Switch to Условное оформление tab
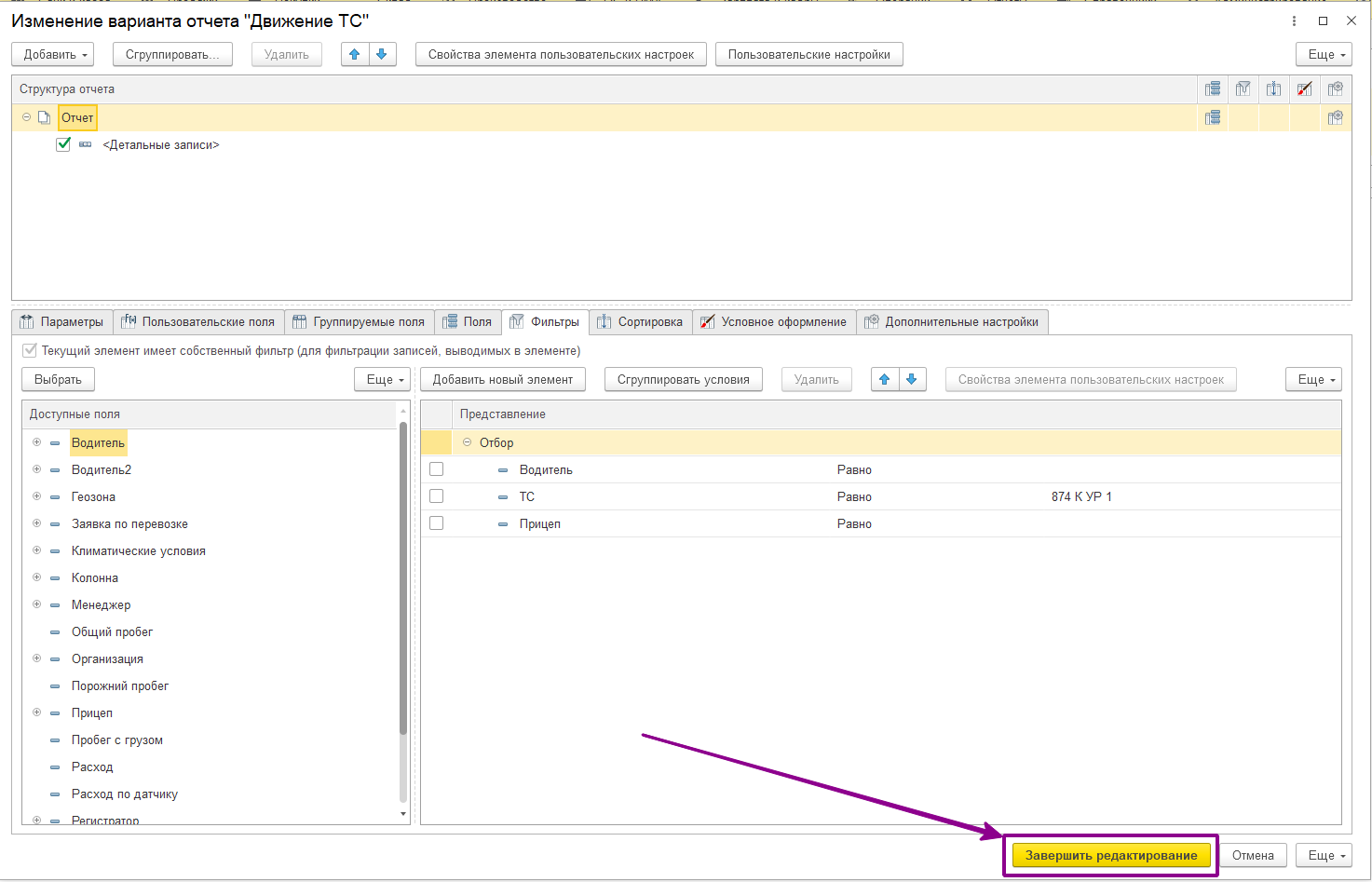 click(x=774, y=321)
